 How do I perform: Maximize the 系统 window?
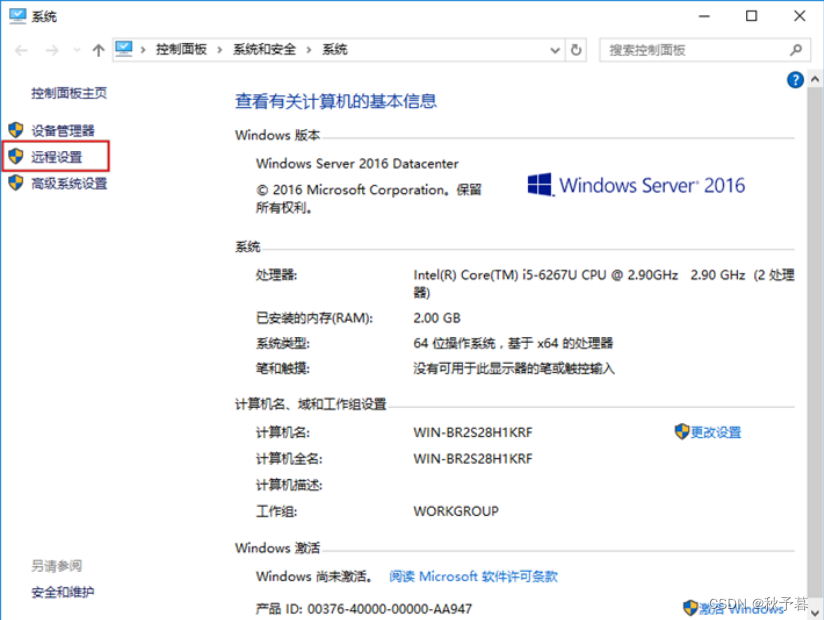(x=751, y=16)
